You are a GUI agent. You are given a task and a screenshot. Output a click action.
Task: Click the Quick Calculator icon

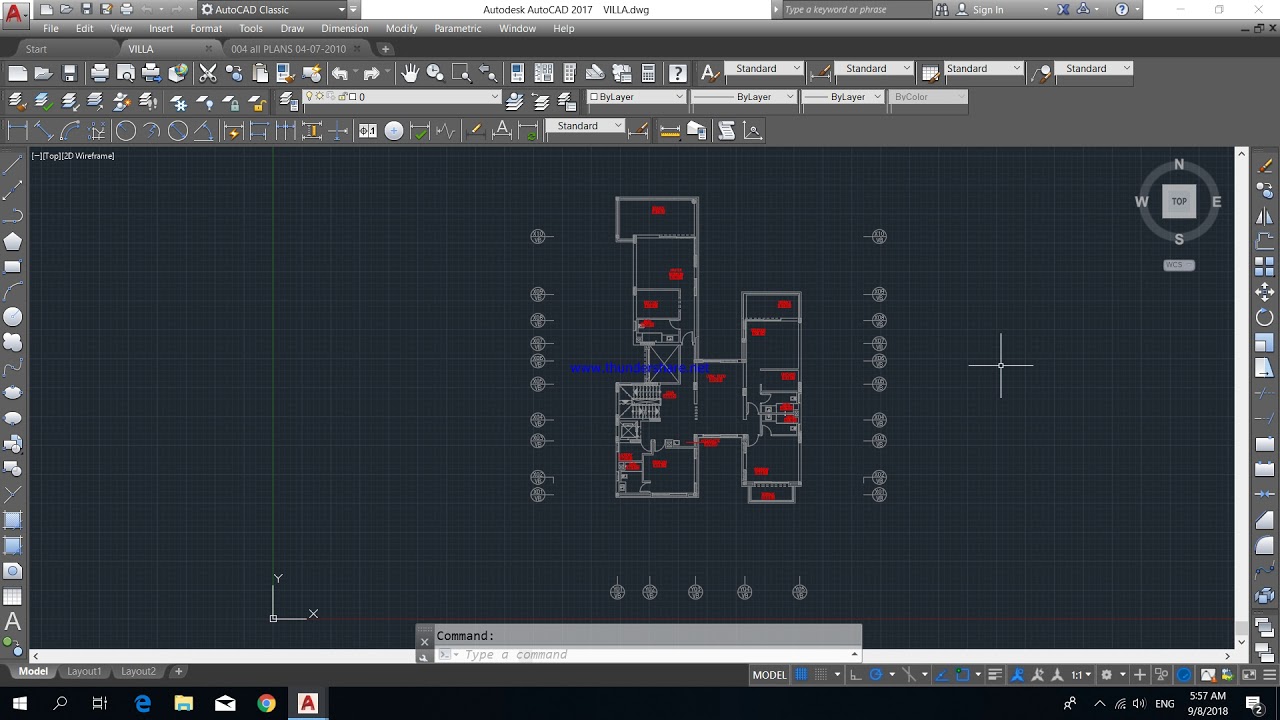(x=648, y=72)
